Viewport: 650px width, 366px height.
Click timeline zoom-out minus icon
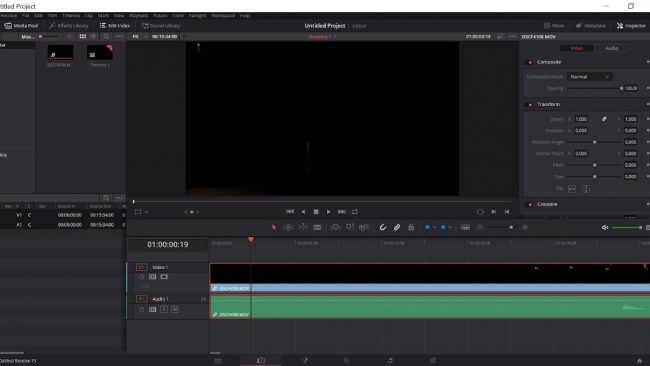coord(480,227)
